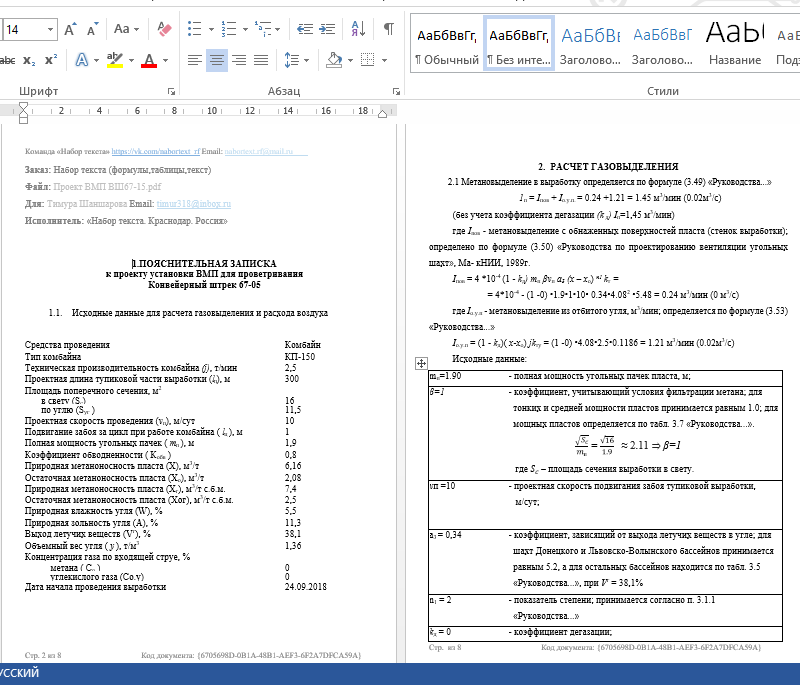The width and height of the screenshot is (800, 685).
Task: Toggle show paragraph marks
Action: tap(389, 29)
